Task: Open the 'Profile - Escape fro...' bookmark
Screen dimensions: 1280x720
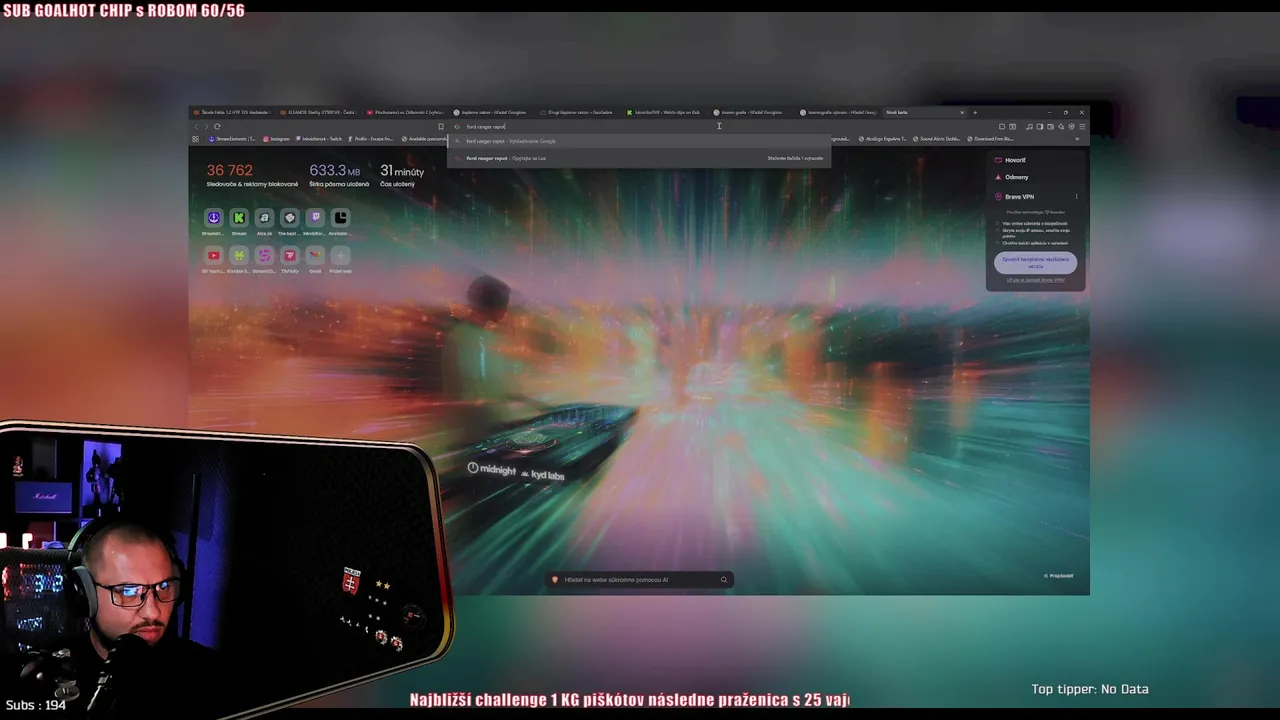Action: coord(371,139)
